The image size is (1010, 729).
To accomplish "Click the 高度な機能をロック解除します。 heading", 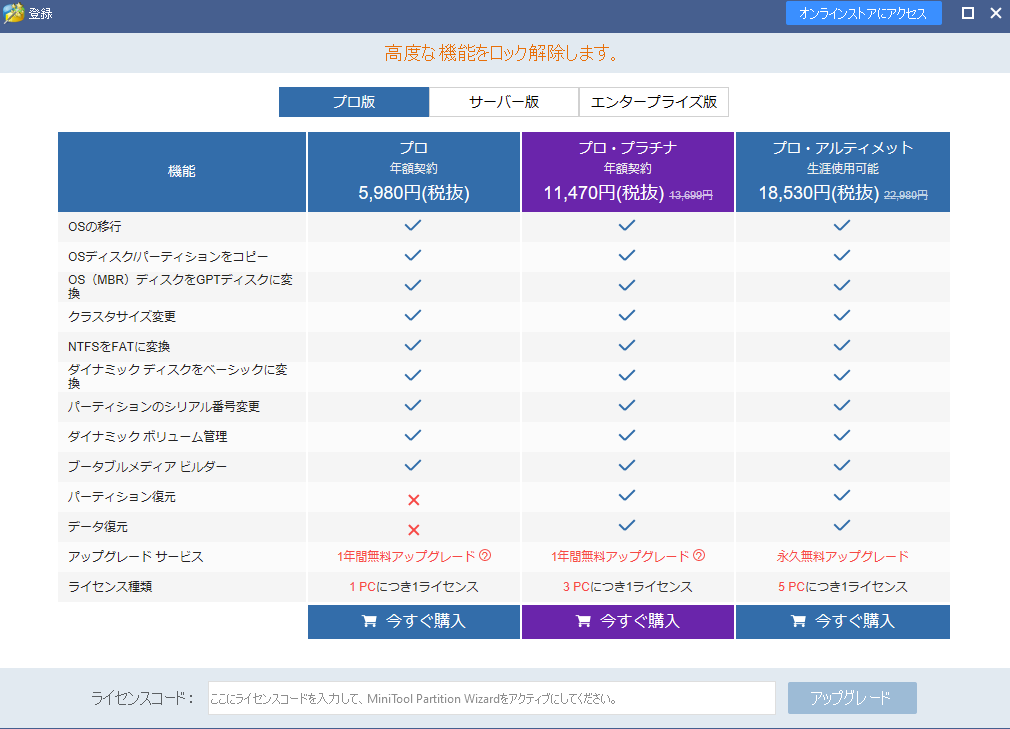I will click(502, 53).
